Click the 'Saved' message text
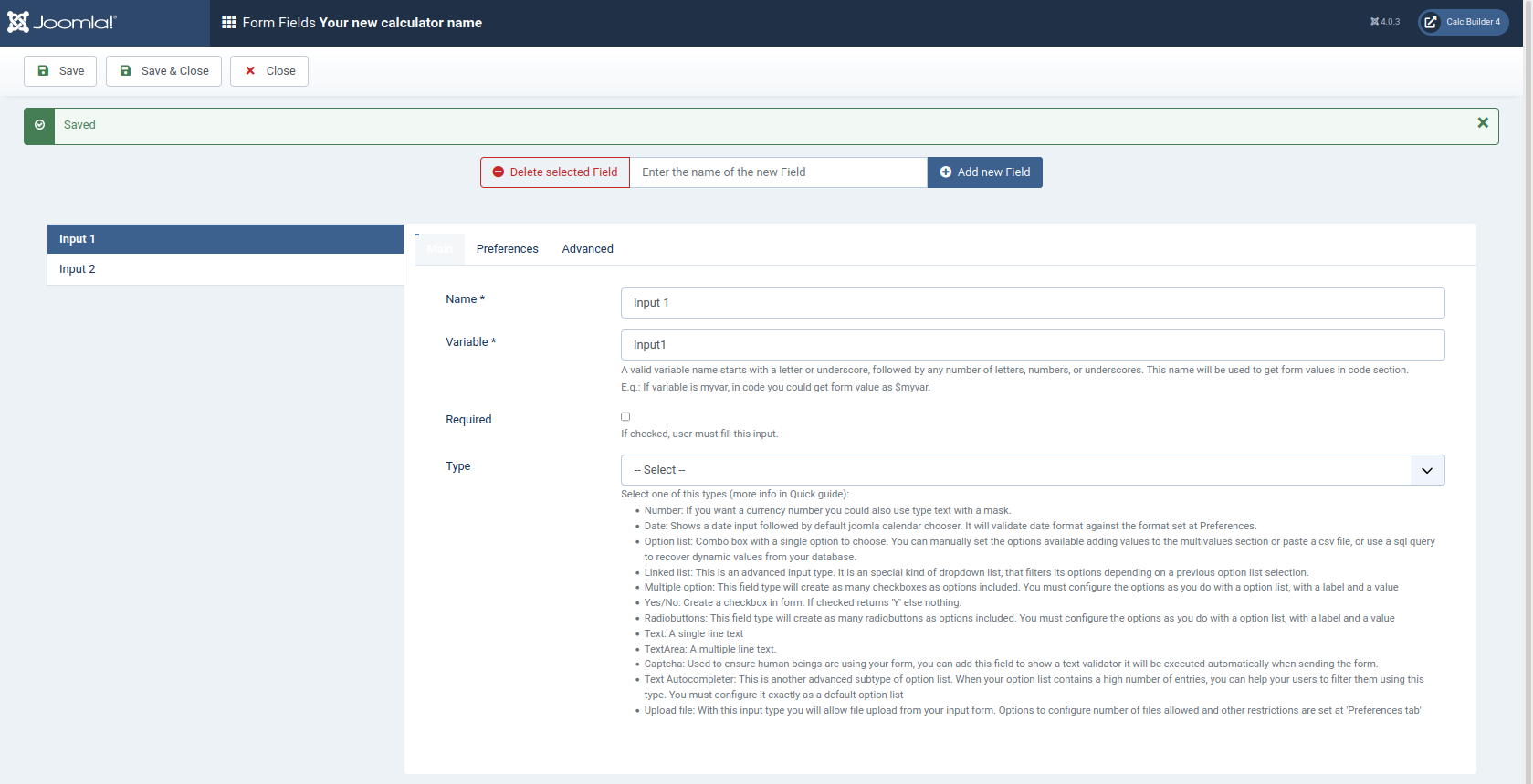Viewport: 1533px width, 784px height. click(x=79, y=125)
